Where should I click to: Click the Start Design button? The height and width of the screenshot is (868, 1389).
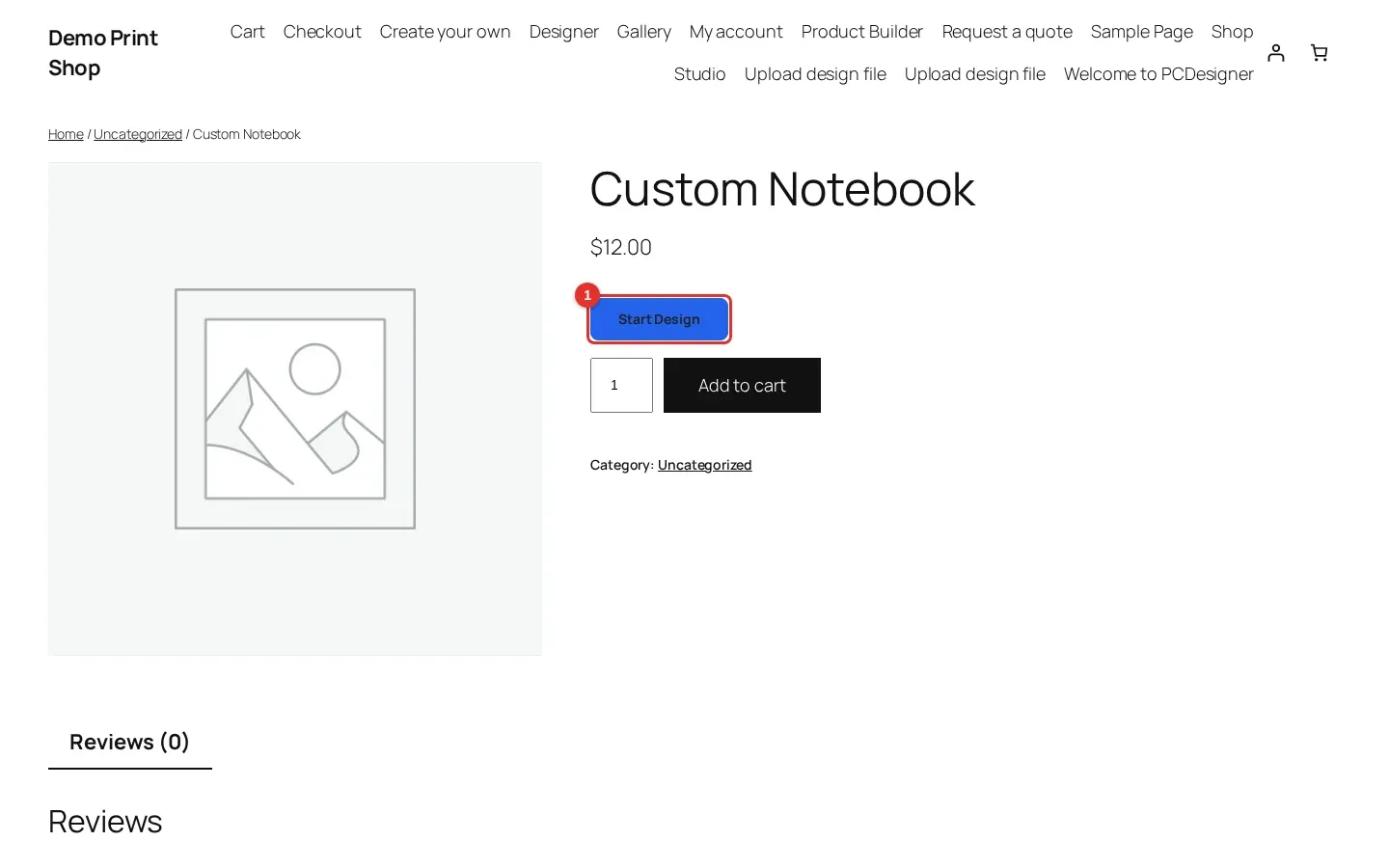click(659, 319)
